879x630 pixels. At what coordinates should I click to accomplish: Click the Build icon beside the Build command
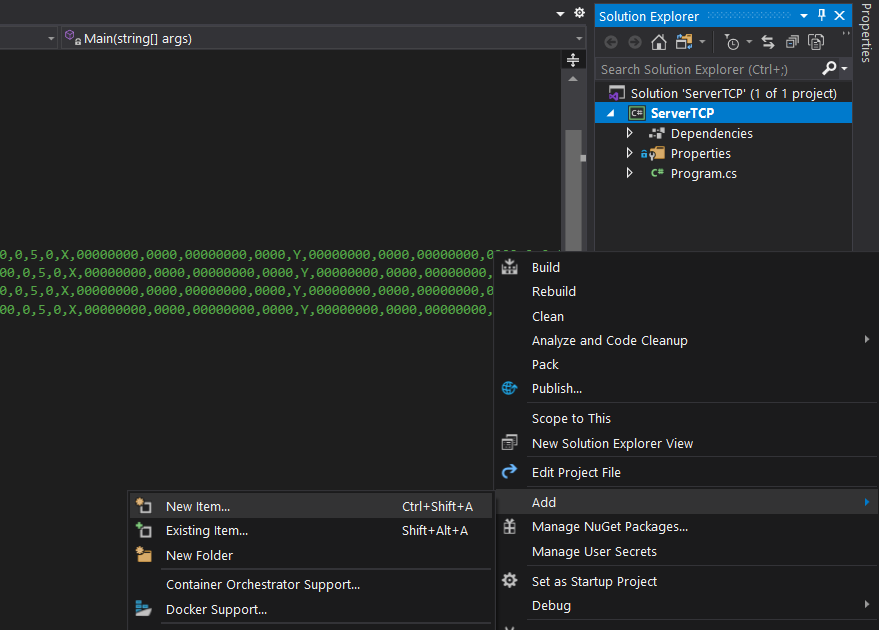(509, 267)
